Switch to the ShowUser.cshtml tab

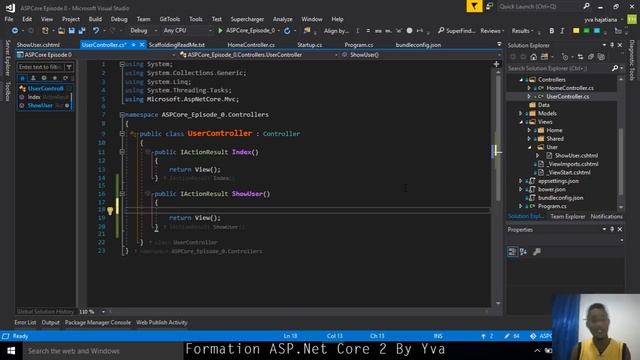click(x=38, y=45)
